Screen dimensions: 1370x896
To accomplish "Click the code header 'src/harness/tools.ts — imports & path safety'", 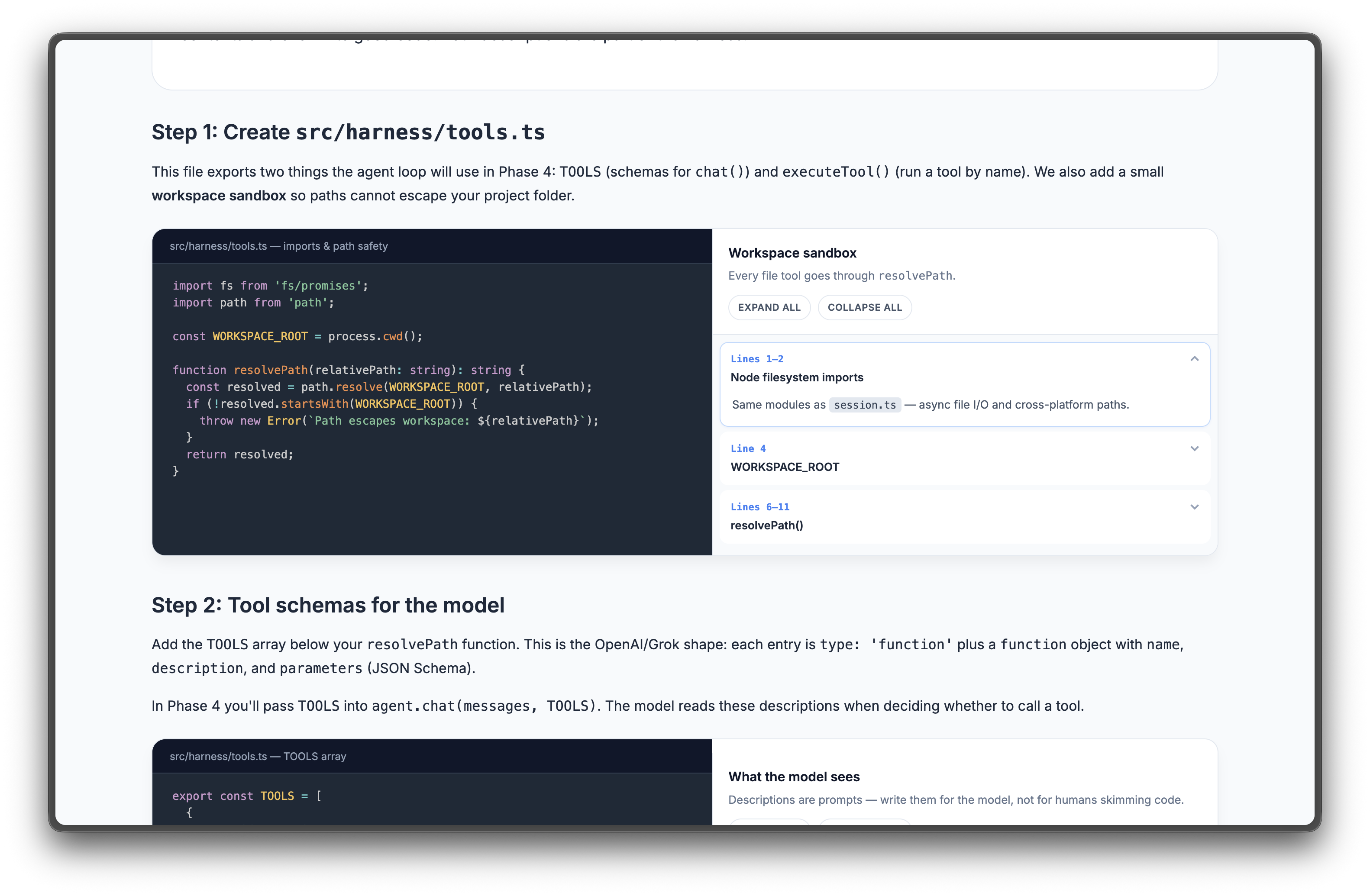I will 278,246.
